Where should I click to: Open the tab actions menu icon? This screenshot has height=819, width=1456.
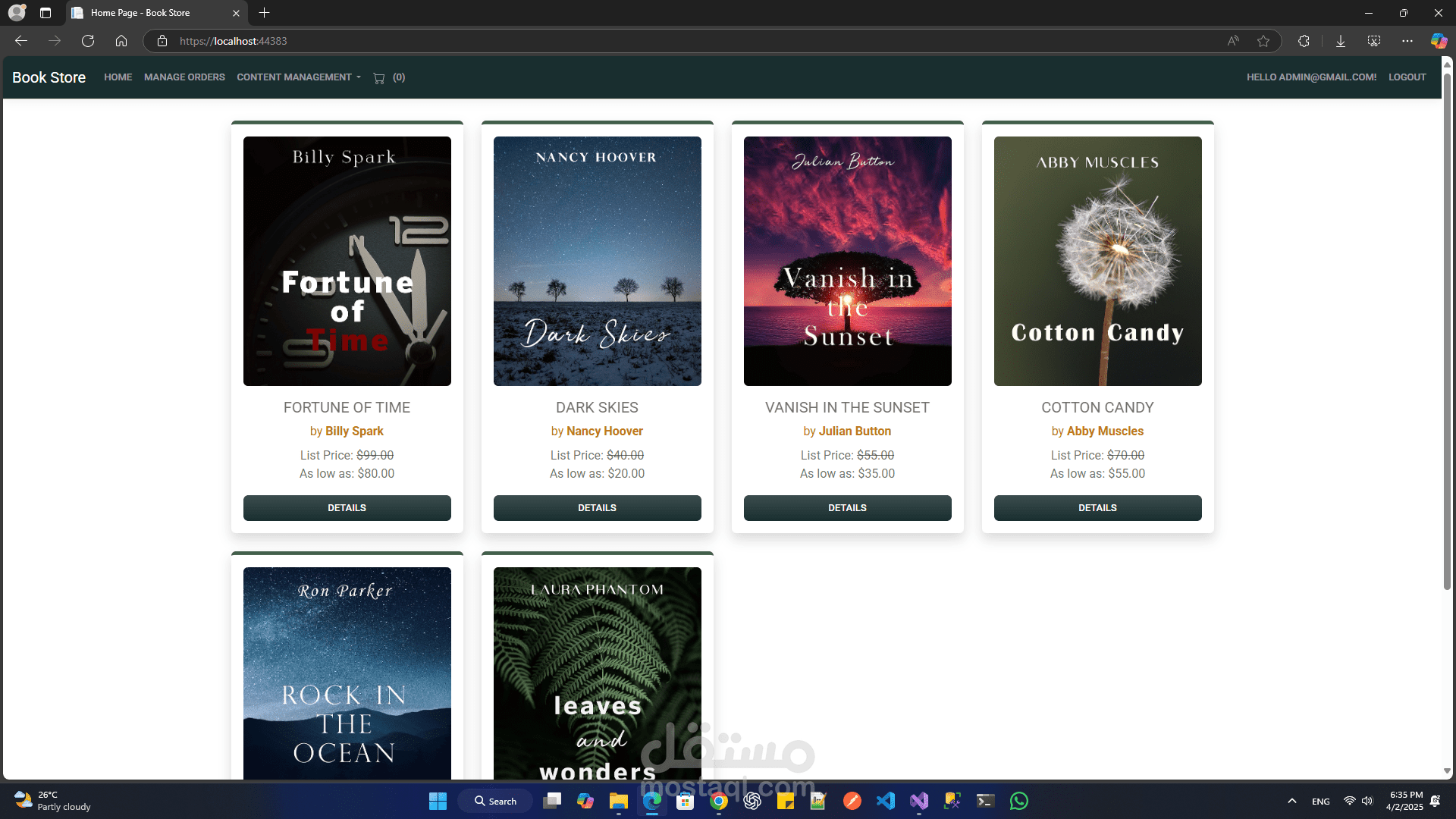45,13
